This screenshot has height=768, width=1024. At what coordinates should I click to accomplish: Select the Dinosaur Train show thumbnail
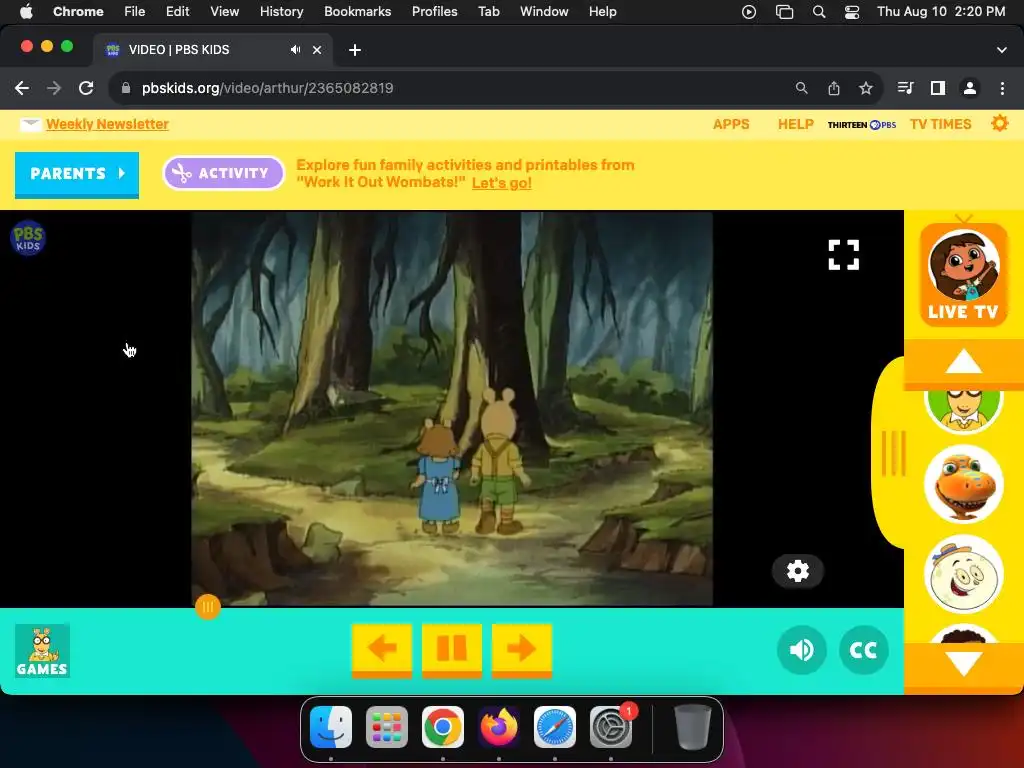(963, 484)
